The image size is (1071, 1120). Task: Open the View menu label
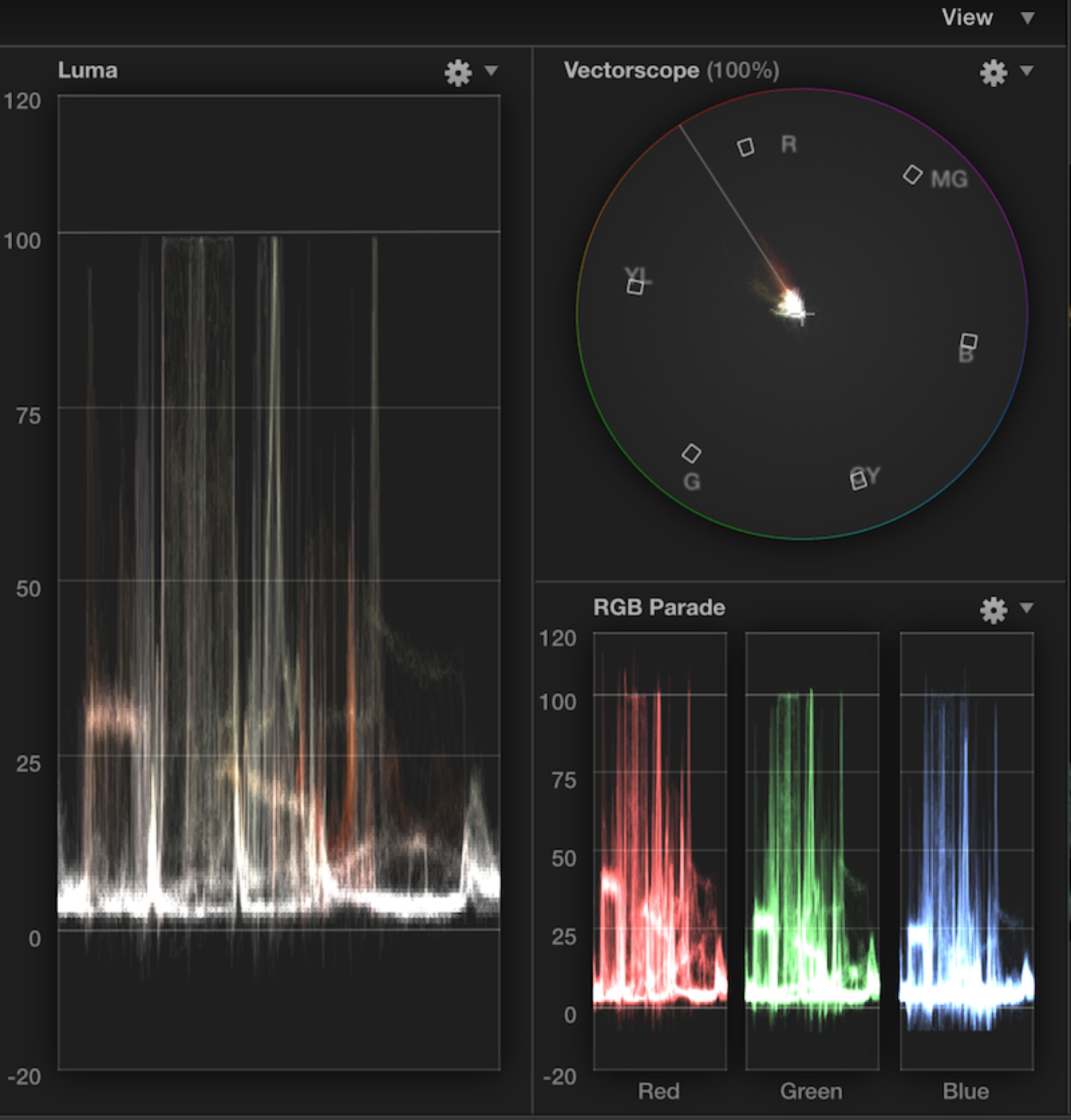(967, 17)
